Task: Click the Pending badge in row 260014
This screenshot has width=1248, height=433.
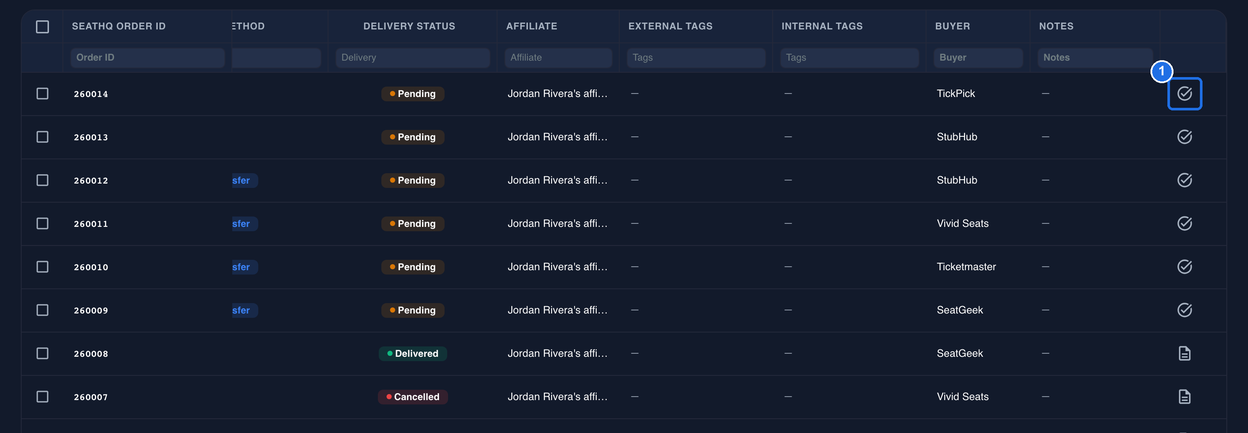Action: coord(413,94)
